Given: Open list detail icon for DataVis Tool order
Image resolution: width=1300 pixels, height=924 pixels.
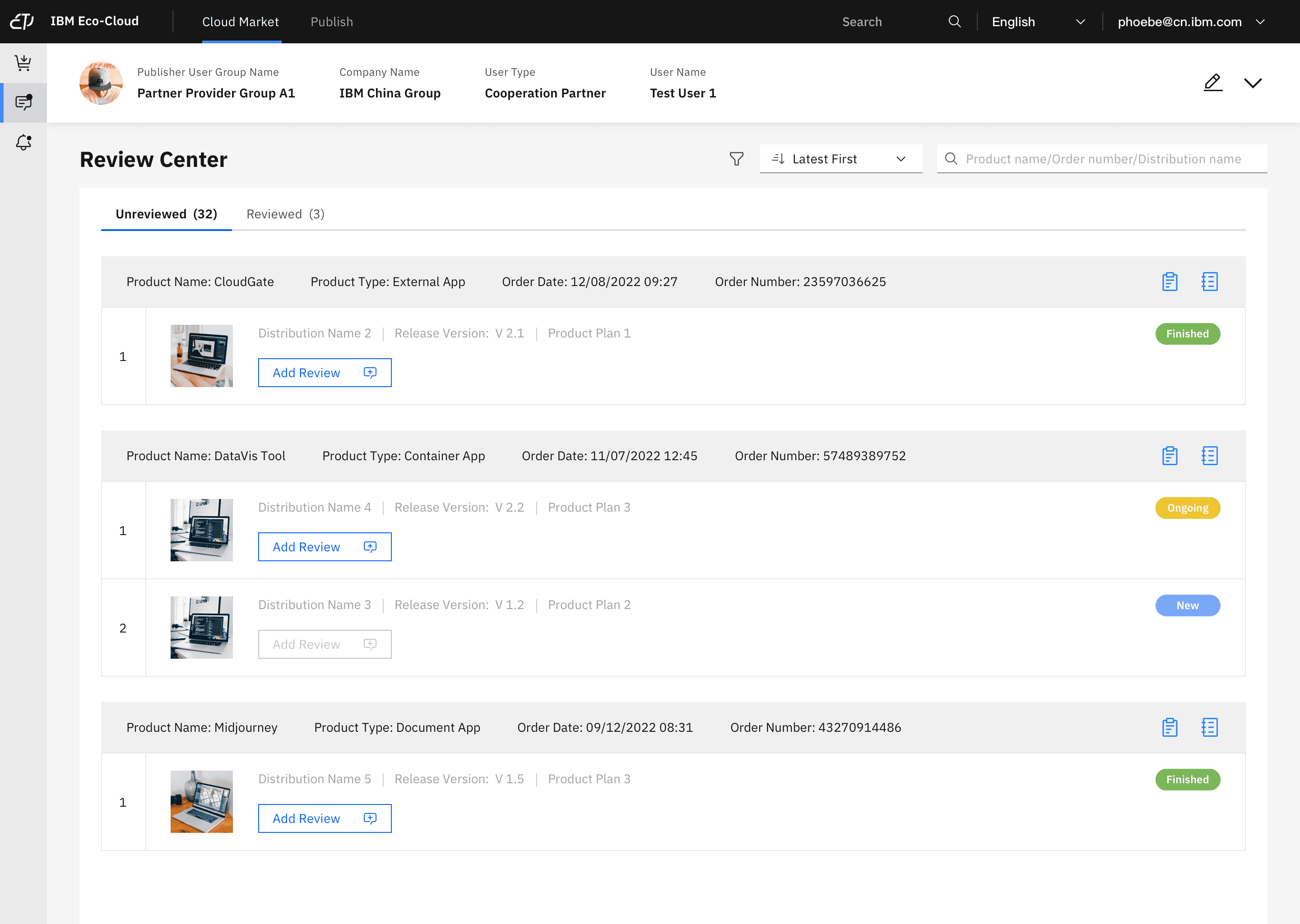Looking at the screenshot, I should click(1210, 456).
